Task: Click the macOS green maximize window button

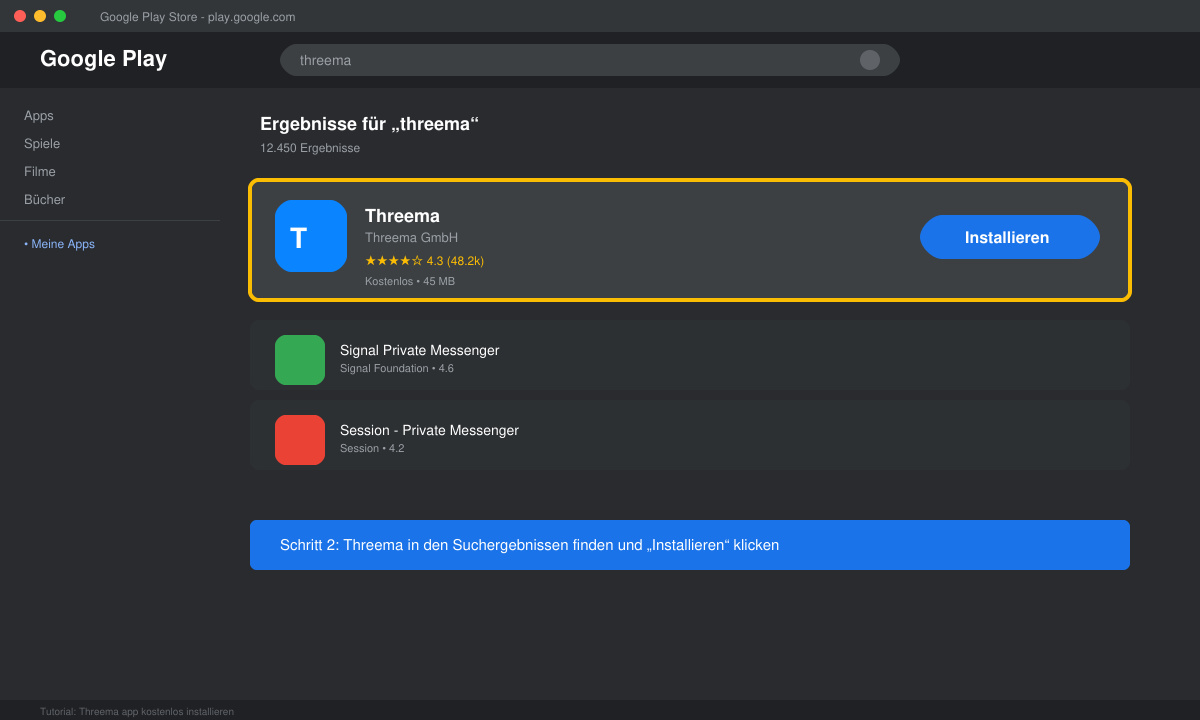Action: click(x=60, y=16)
